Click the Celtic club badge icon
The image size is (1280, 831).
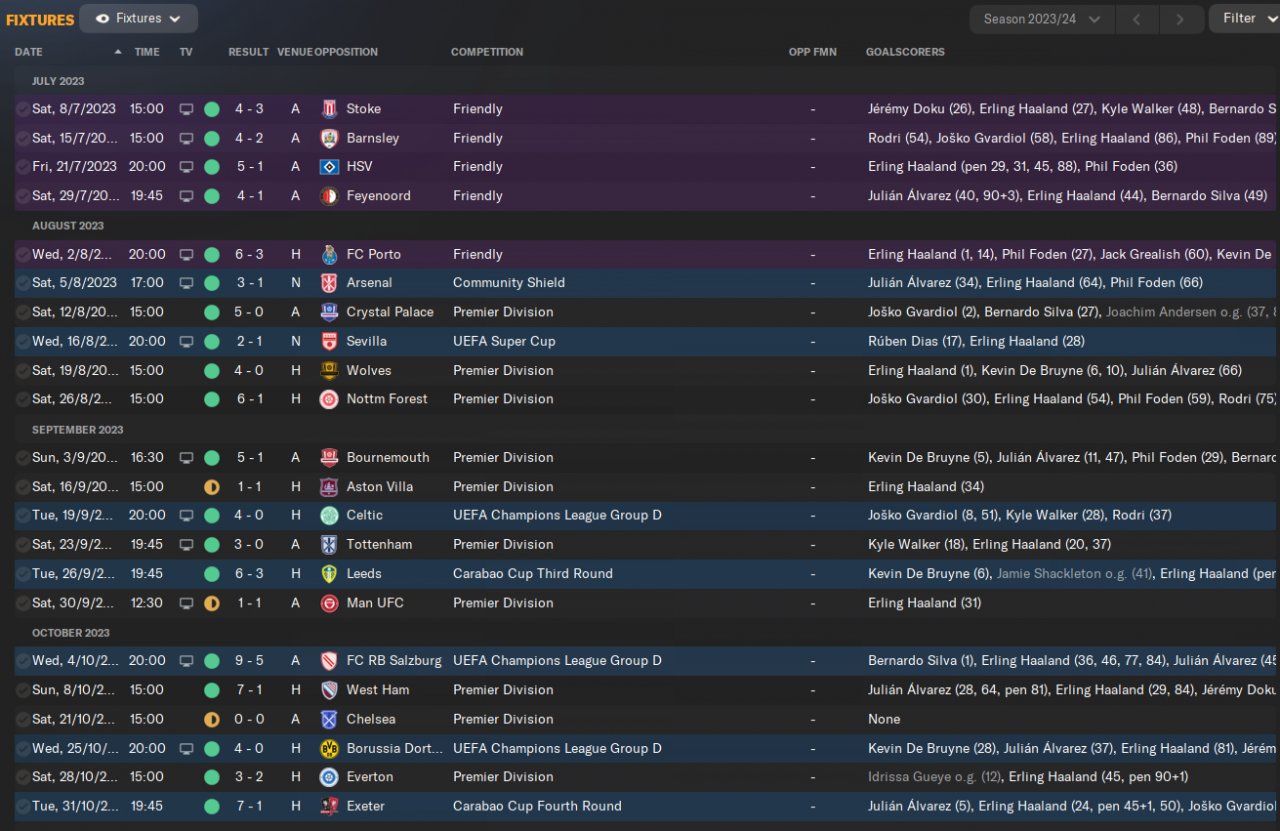(329, 516)
